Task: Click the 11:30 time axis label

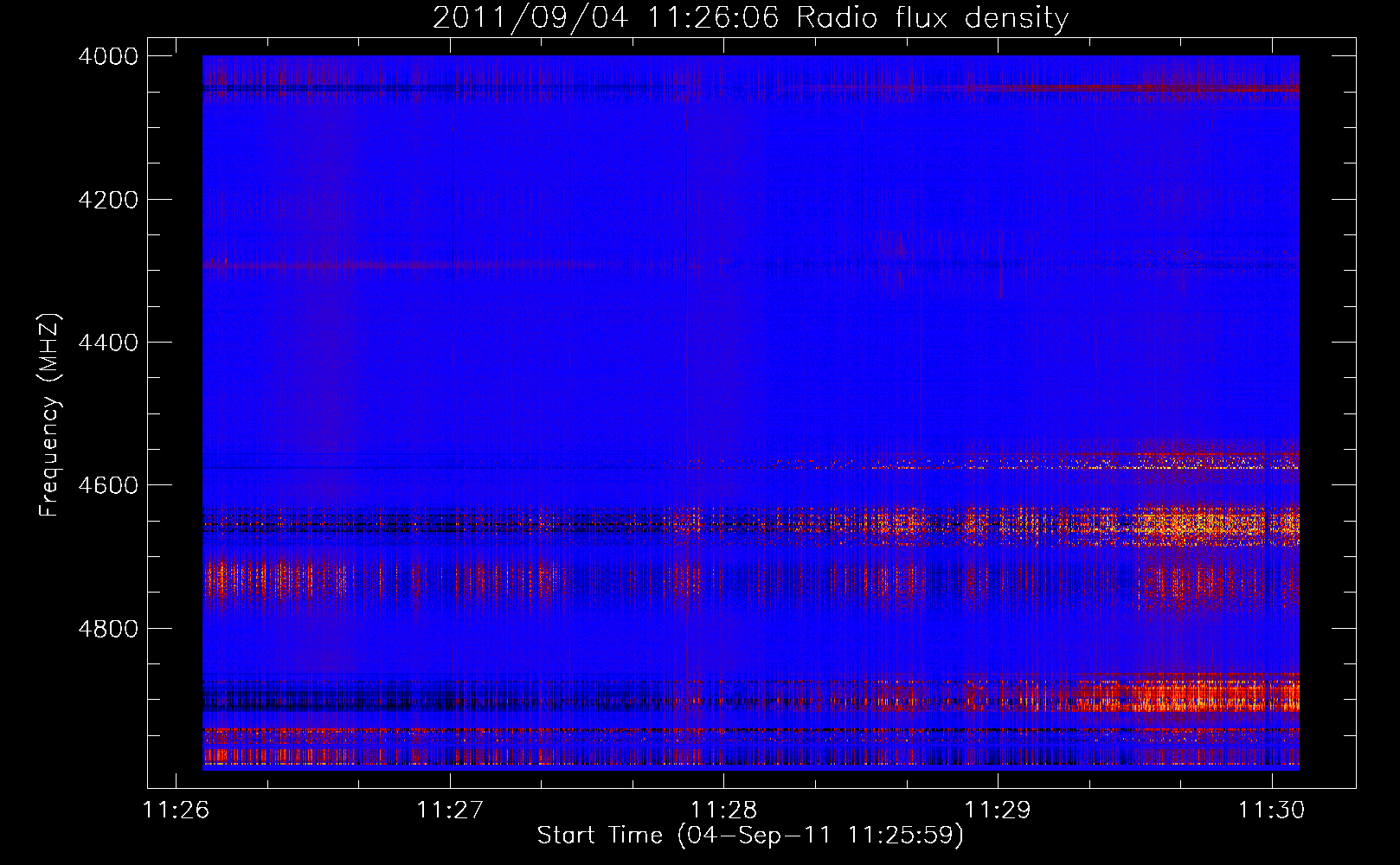Action: click(x=1271, y=810)
